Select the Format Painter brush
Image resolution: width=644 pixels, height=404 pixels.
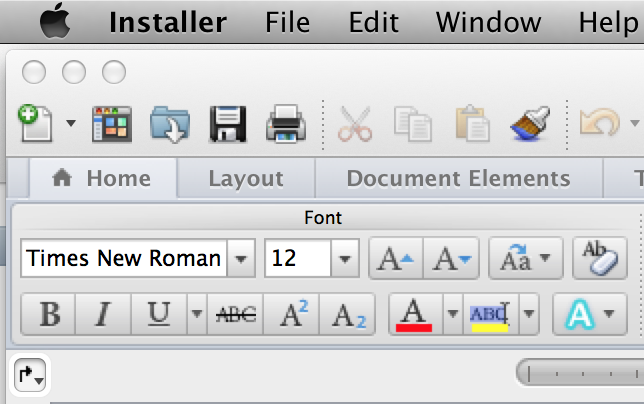pyautogui.click(x=530, y=123)
